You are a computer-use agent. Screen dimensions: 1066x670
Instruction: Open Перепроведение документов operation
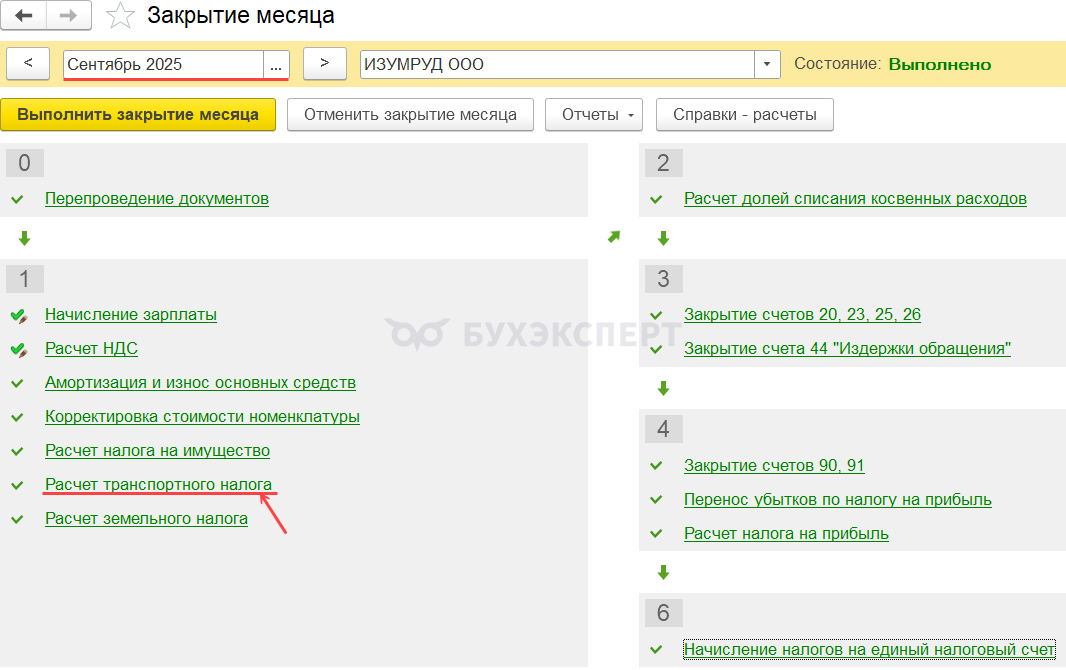[157, 198]
